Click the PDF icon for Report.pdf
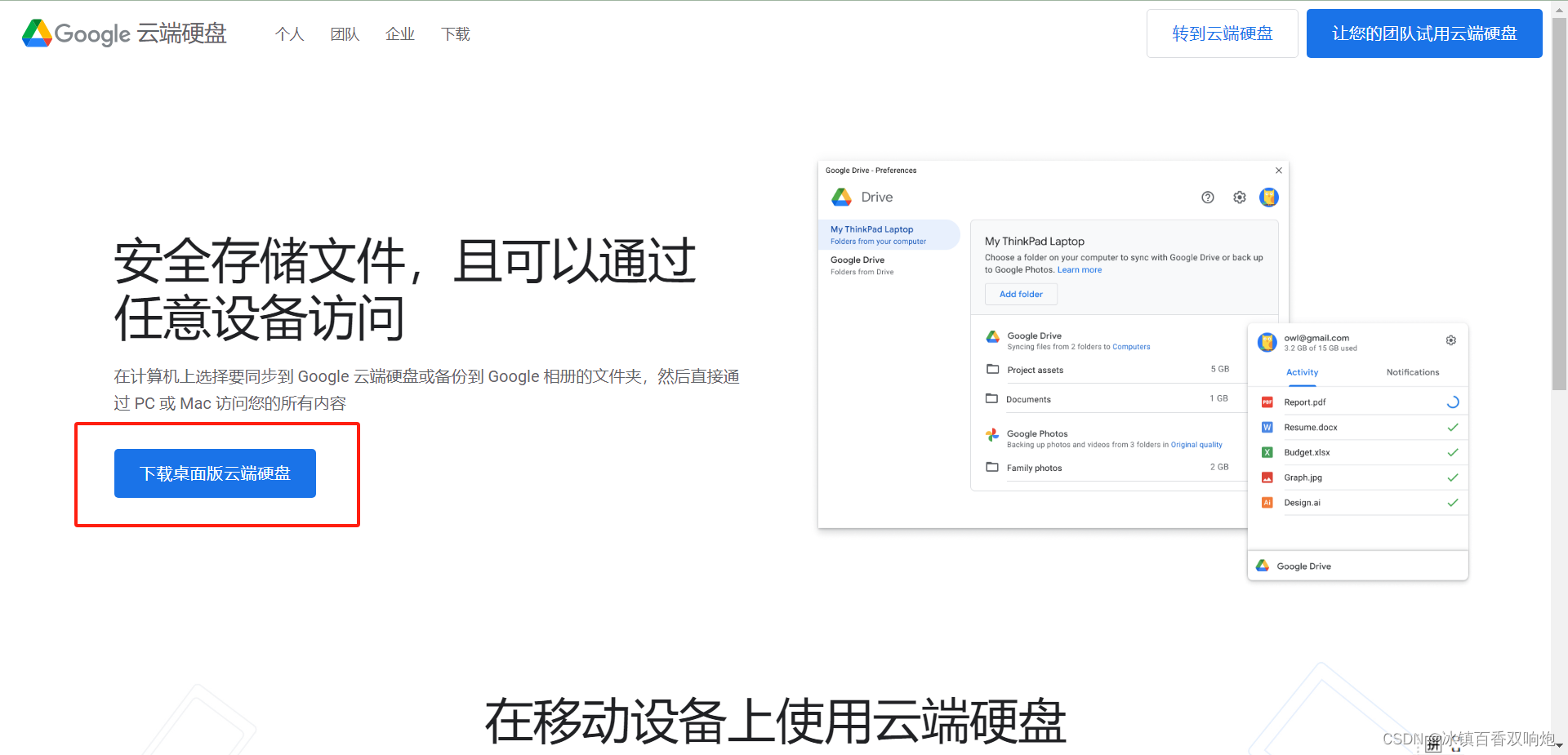Screen dimensions: 1568x755 click(1267, 402)
